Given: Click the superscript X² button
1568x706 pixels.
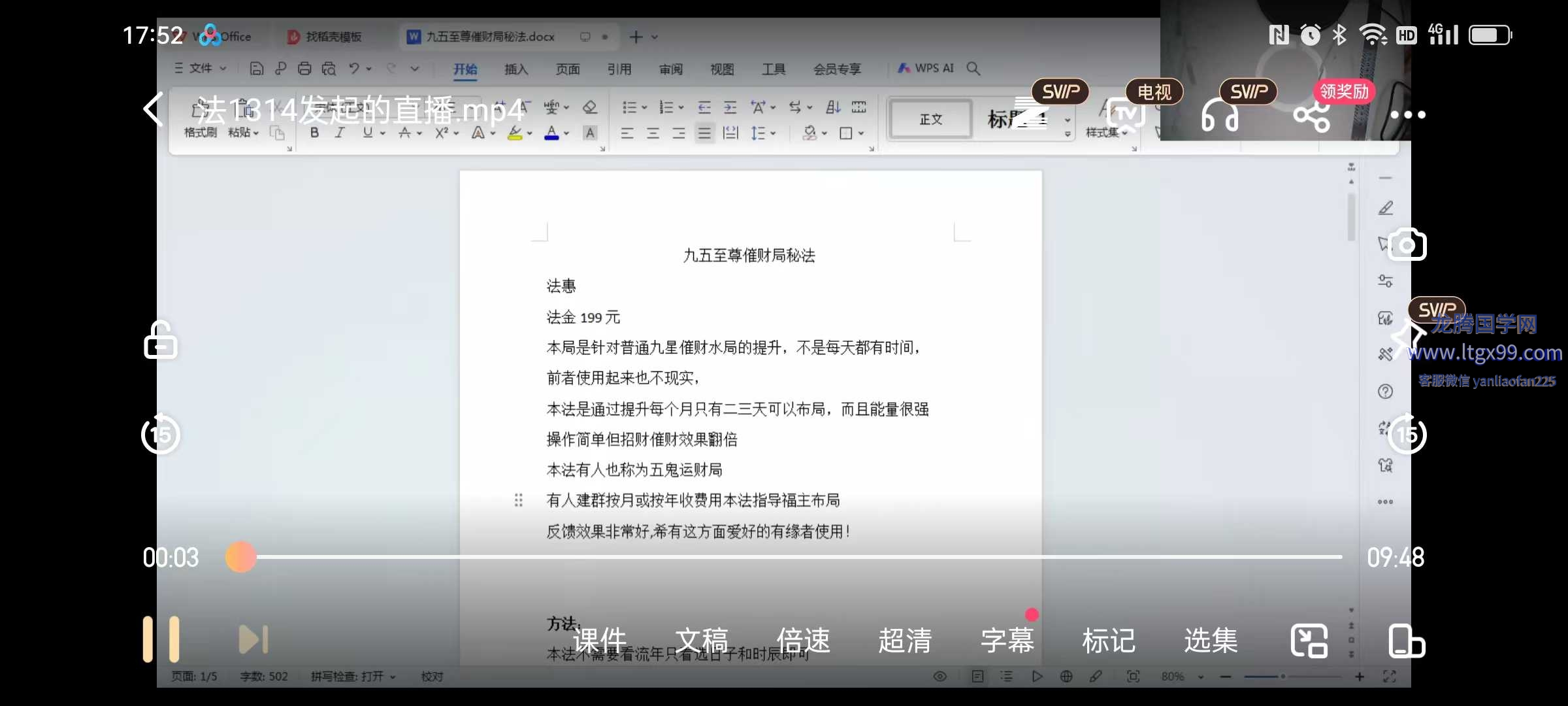Looking at the screenshot, I should 442,133.
